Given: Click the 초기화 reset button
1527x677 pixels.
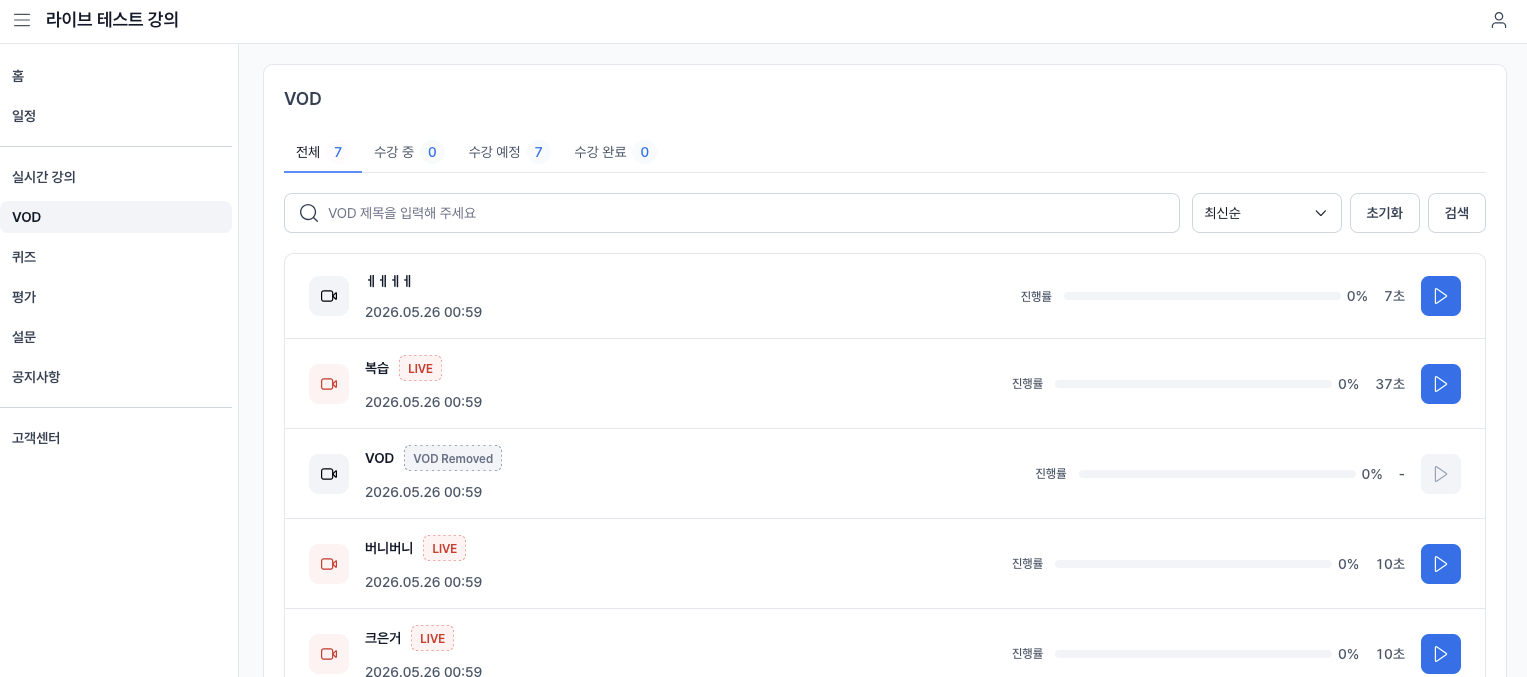Looking at the screenshot, I should point(1385,213).
